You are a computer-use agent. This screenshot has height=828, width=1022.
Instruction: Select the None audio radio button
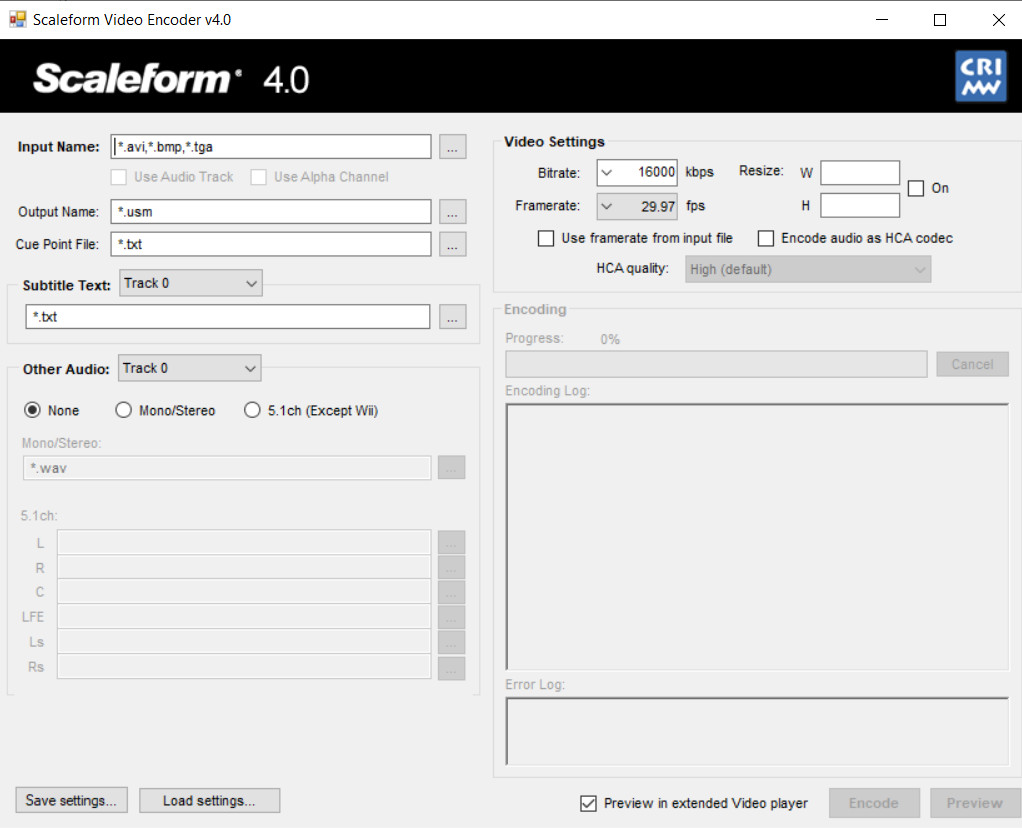(33, 410)
